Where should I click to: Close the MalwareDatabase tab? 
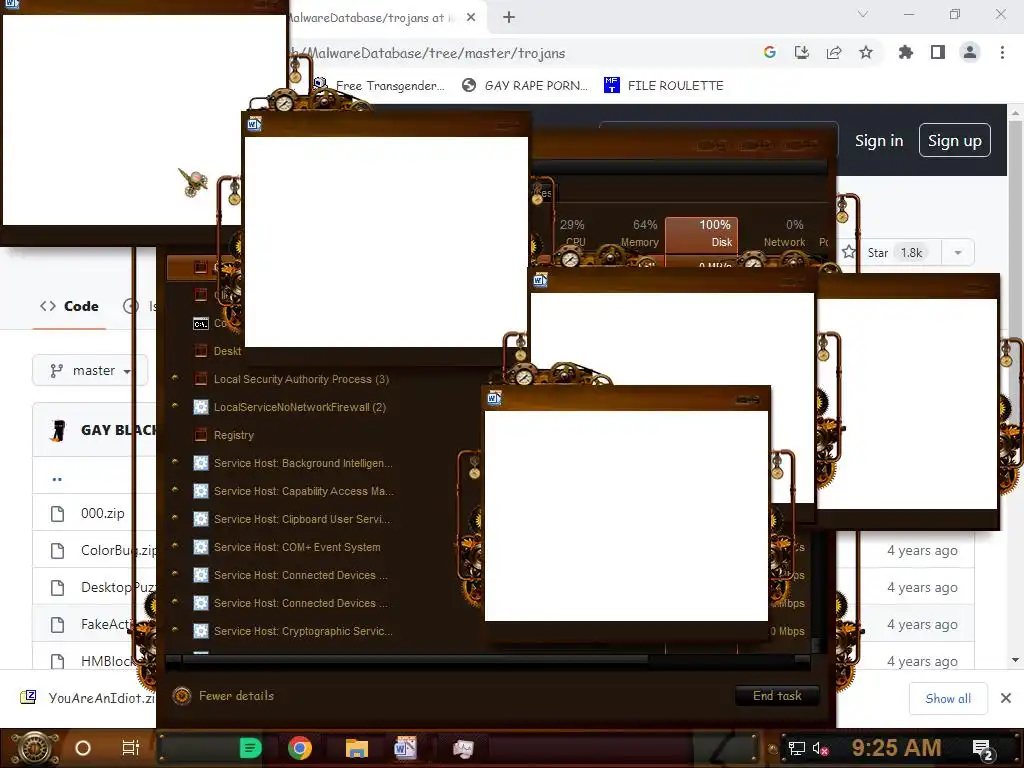tap(471, 18)
